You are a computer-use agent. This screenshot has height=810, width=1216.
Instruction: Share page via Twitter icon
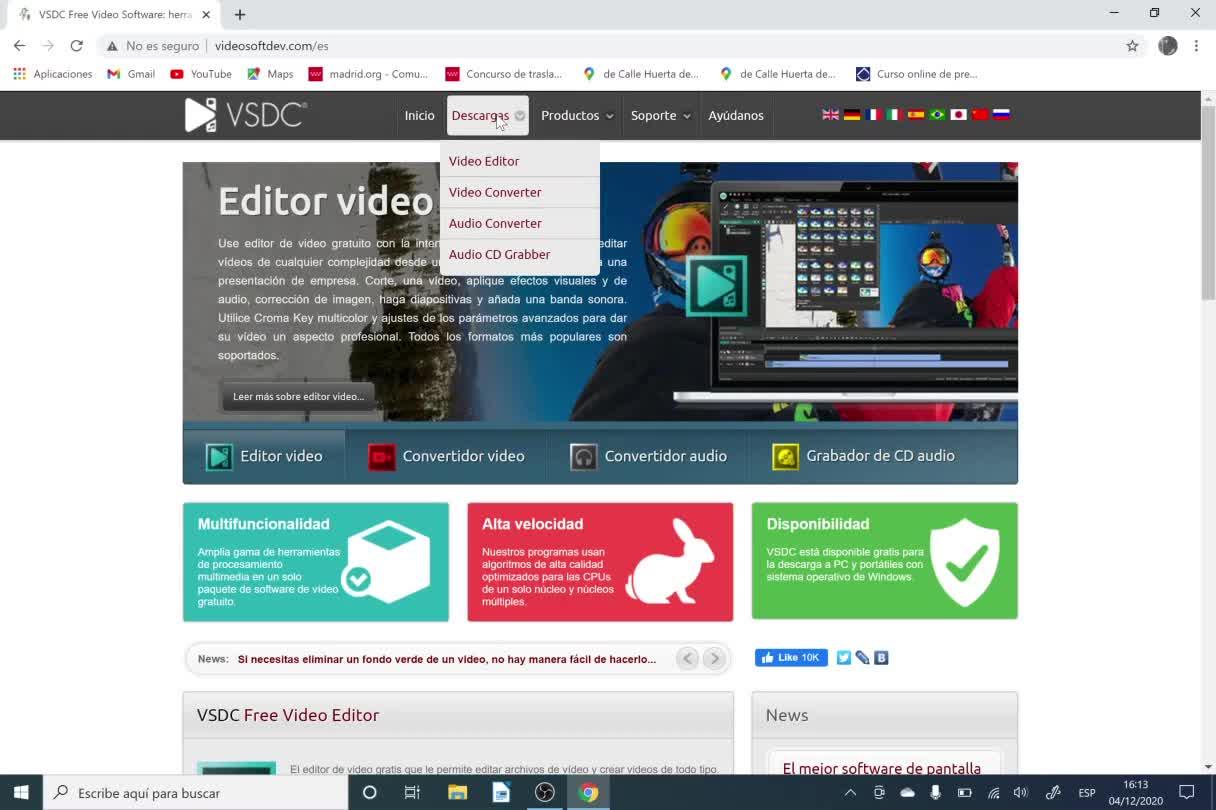pos(843,658)
